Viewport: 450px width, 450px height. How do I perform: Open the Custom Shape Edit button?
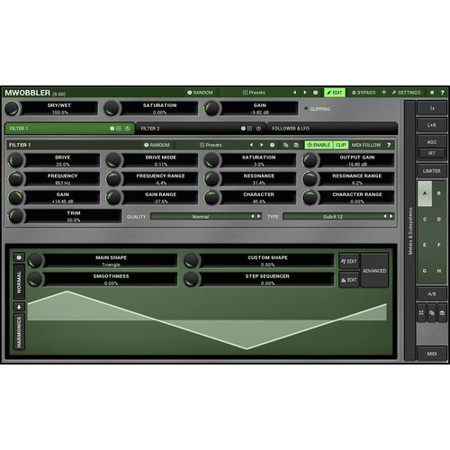349,262
